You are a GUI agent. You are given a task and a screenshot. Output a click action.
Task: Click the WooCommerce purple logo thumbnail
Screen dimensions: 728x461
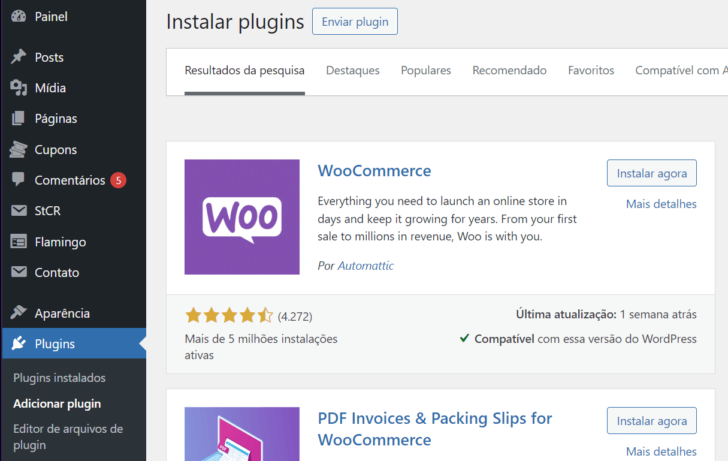[242, 217]
